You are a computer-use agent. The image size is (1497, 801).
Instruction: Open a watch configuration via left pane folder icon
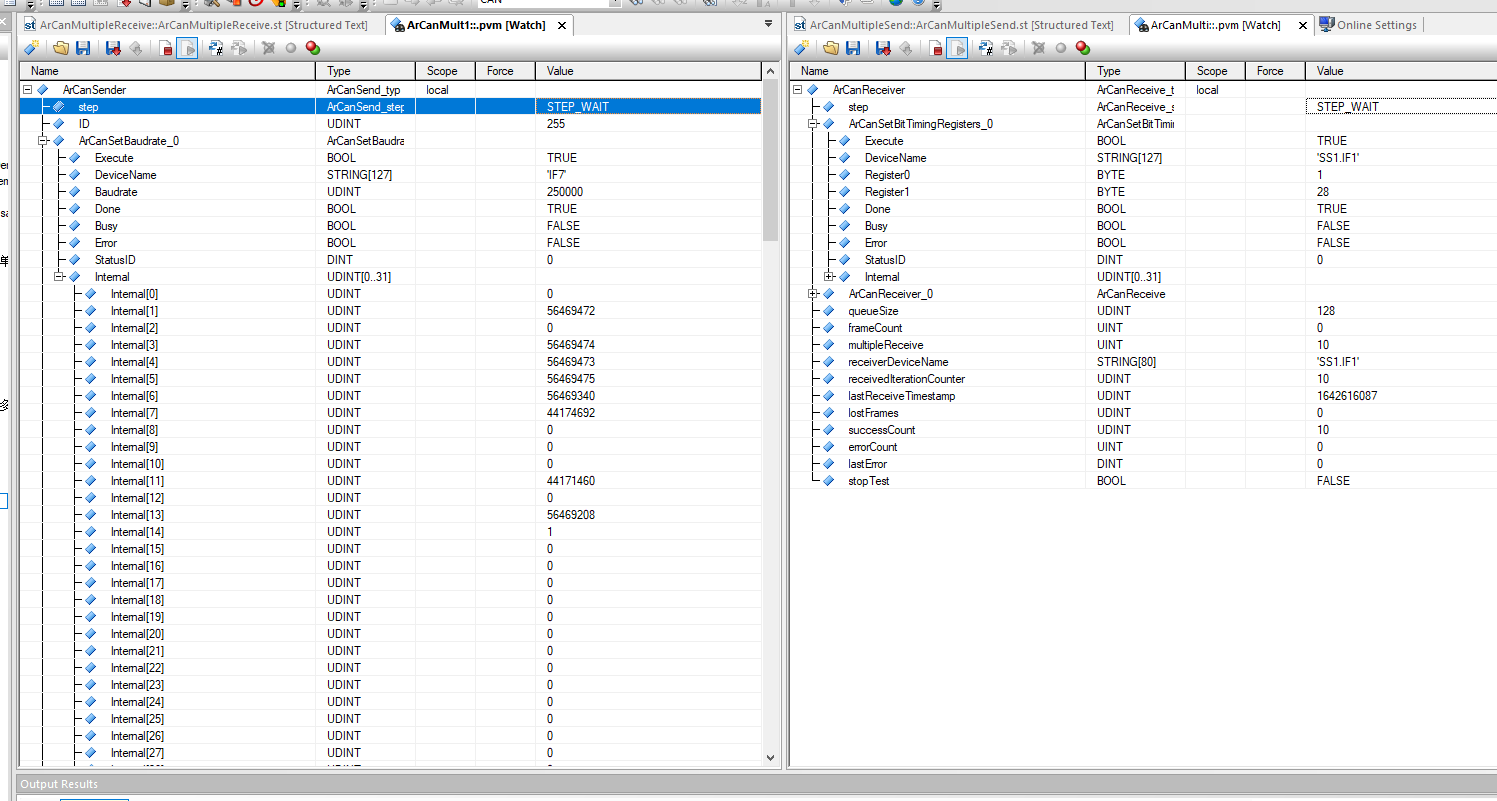[61, 47]
